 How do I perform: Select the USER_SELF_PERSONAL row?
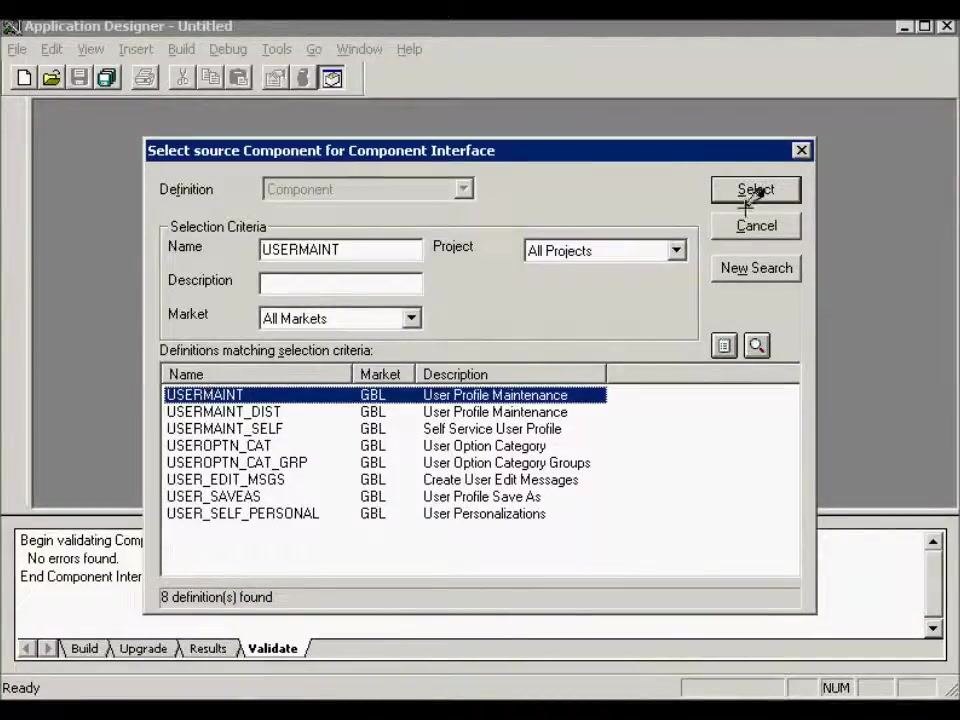point(386,514)
